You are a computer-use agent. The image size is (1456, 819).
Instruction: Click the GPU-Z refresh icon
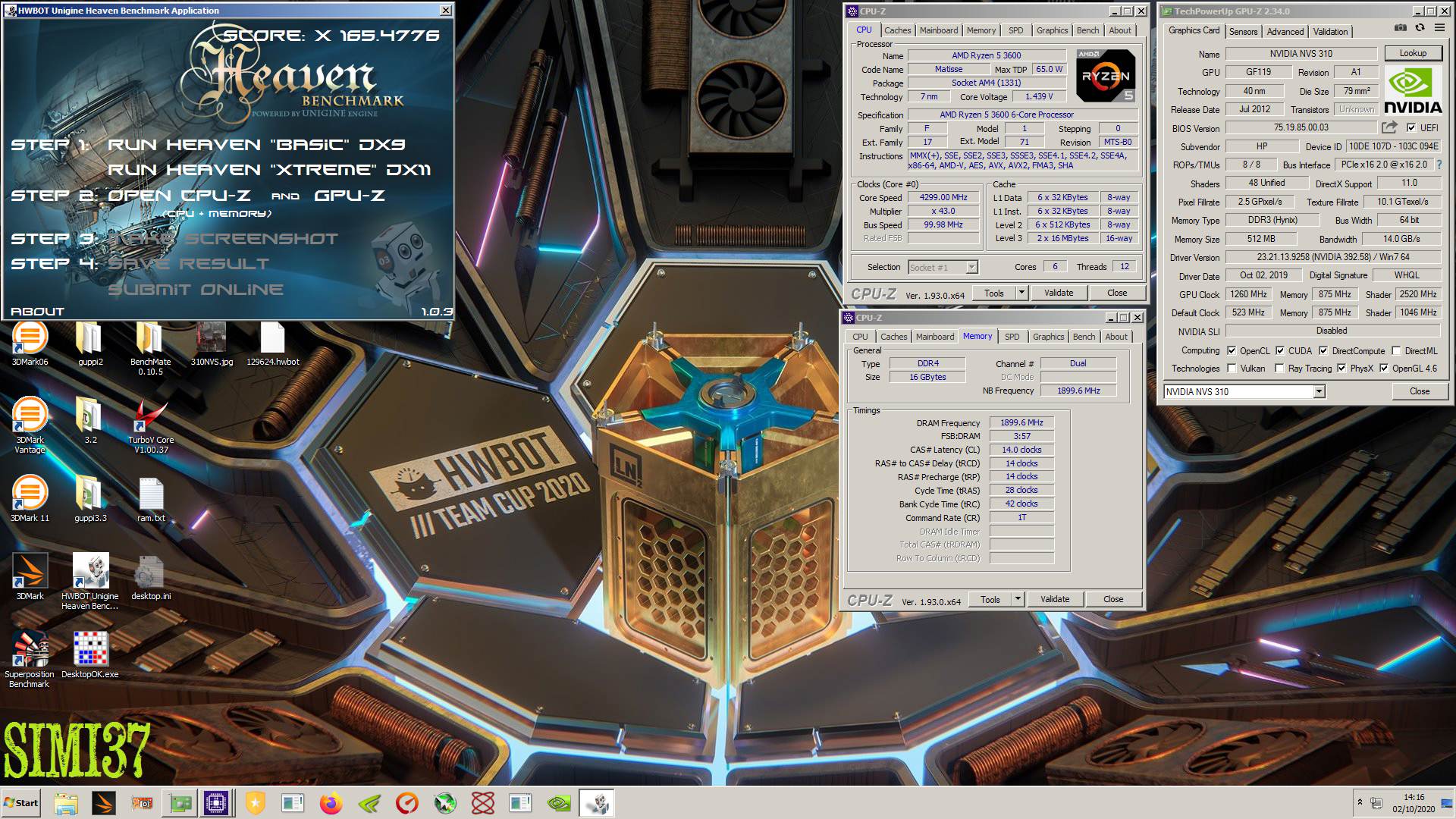pyautogui.click(x=1420, y=27)
